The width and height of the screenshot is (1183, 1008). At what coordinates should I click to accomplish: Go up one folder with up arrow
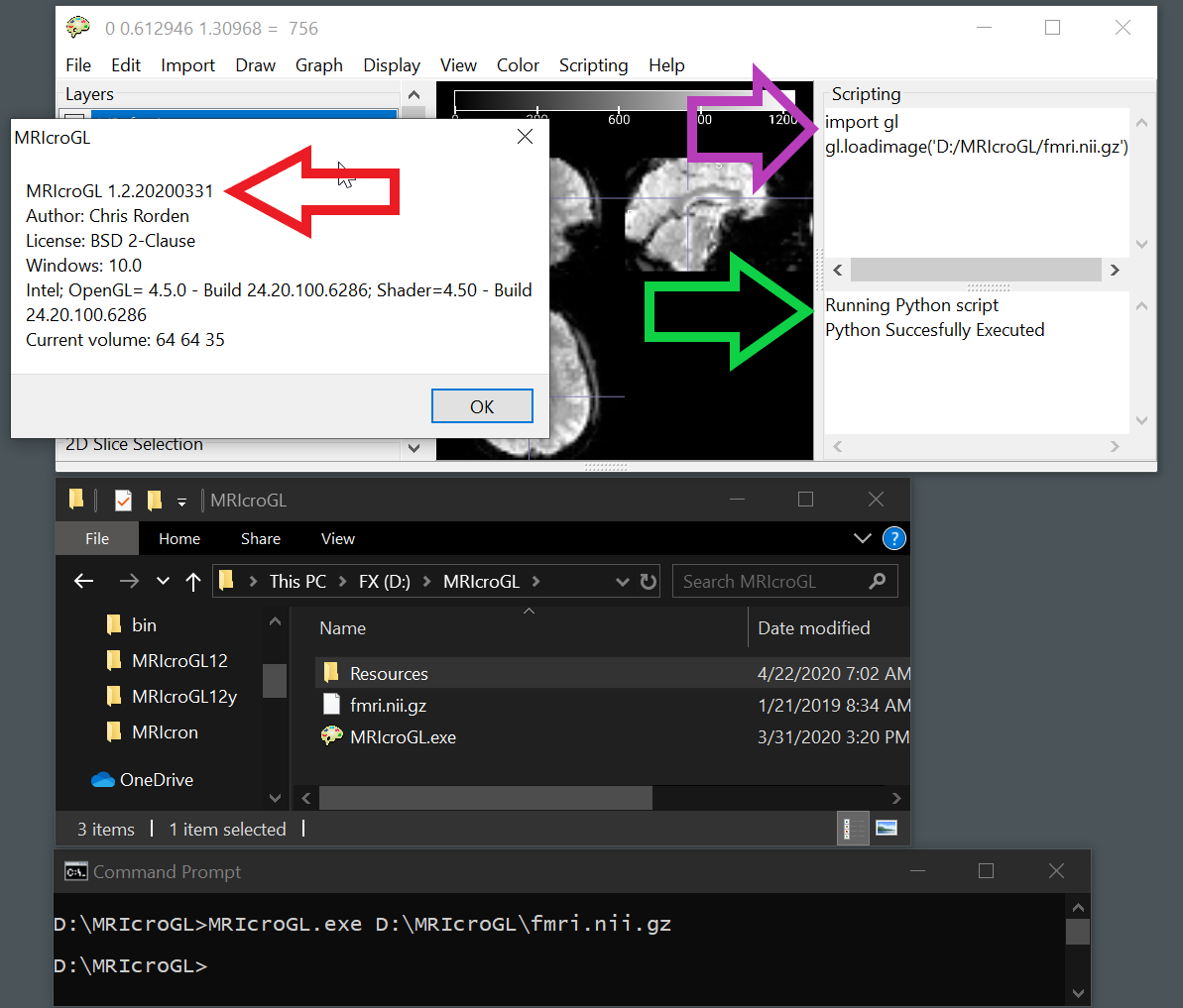tap(193, 582)
